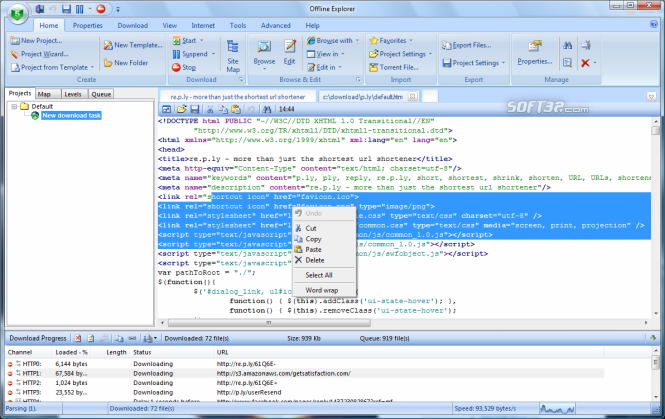This screenshot has height=419, width=665.
Task: Toggle Word wrap in the context menu
Action: point(324,291)
